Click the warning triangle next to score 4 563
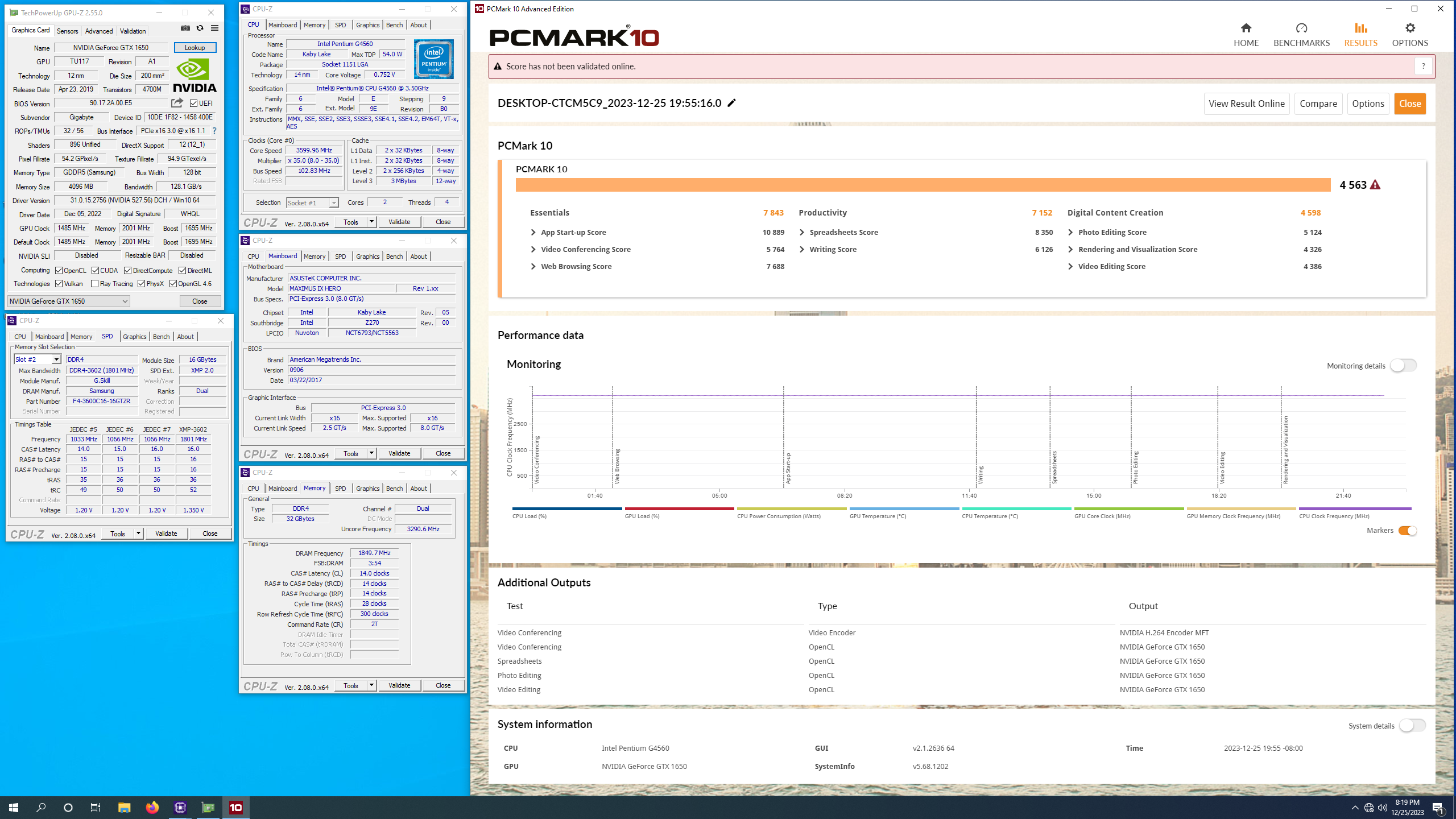Image resolution: width=1456 pixels, height=819 pixels. 1375,185
